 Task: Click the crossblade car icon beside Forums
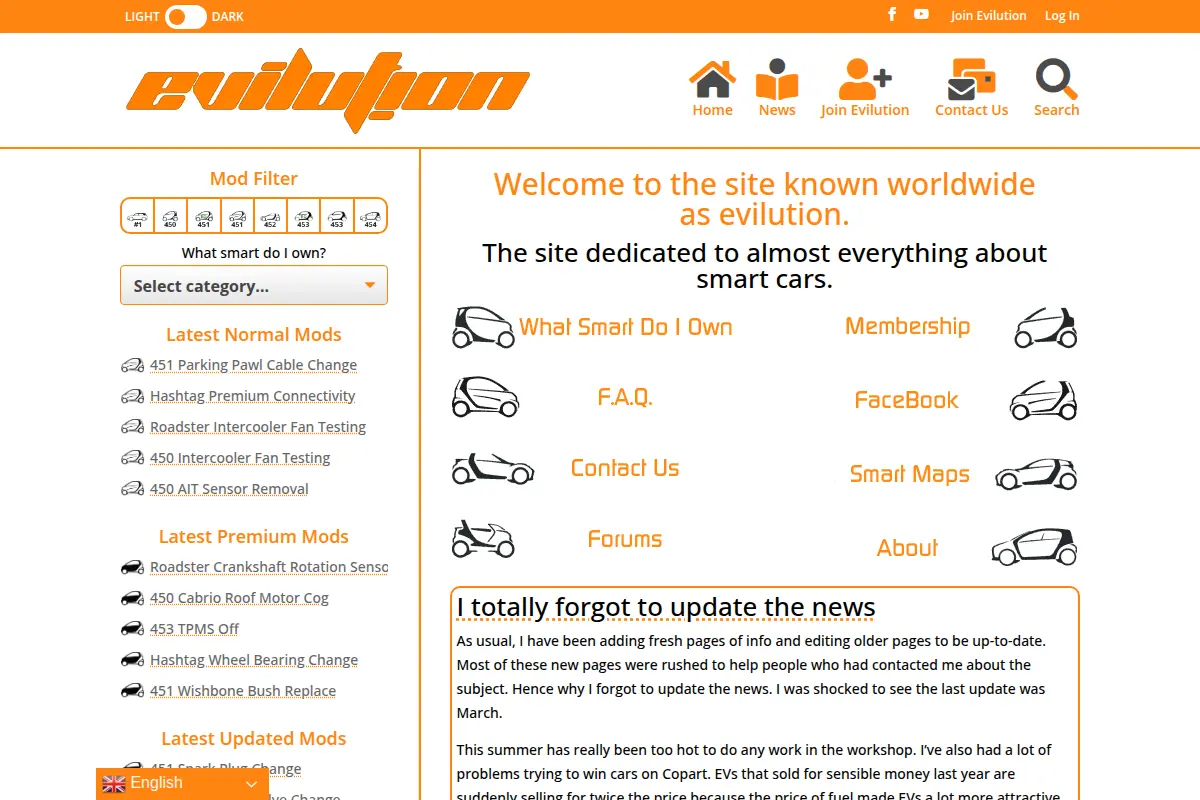tap(484, 539)
